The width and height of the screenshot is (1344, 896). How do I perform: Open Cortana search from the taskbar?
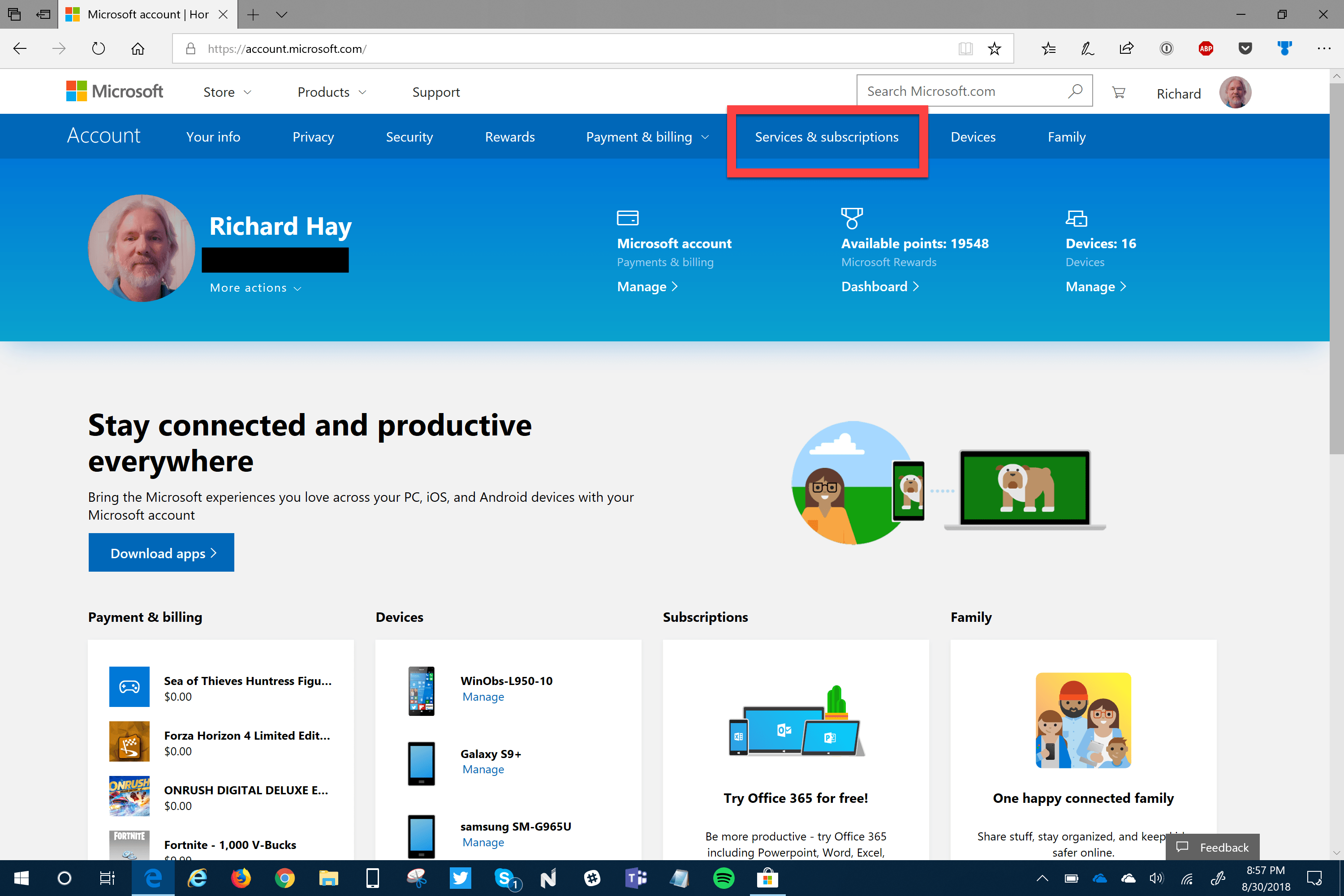pos(64,878)
